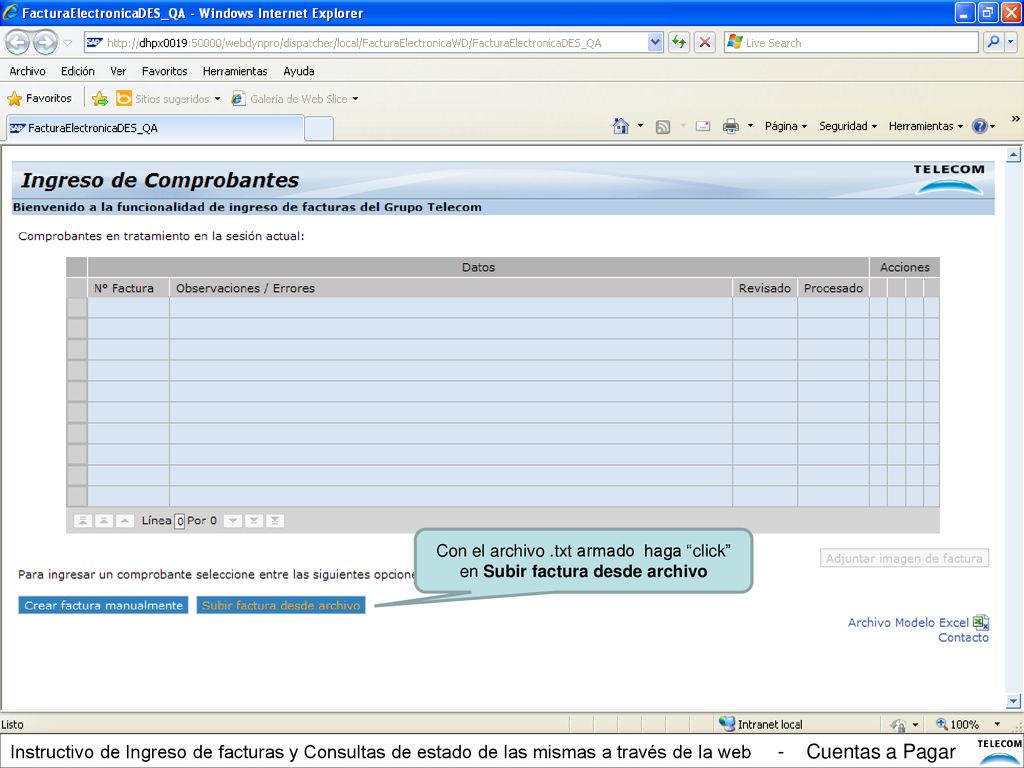The image size is (1024, 768).
Task: Click Add to favorites bar icon
Action: 100,99
